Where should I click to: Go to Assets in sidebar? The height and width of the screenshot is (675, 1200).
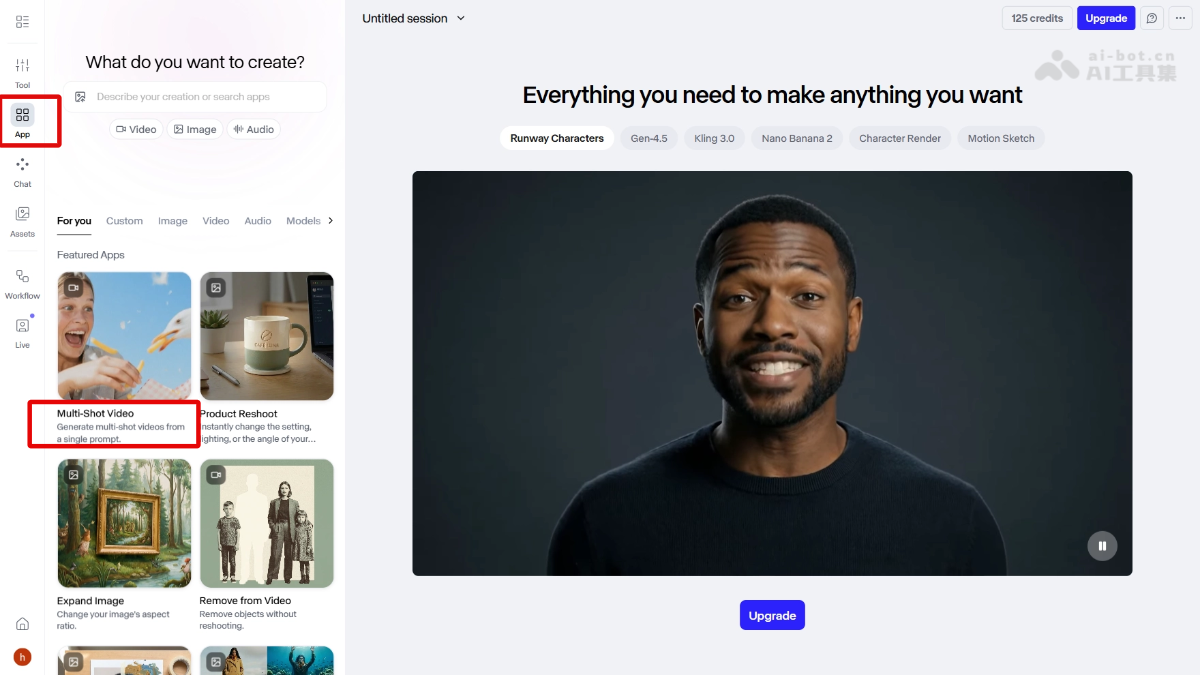point(22,221)
